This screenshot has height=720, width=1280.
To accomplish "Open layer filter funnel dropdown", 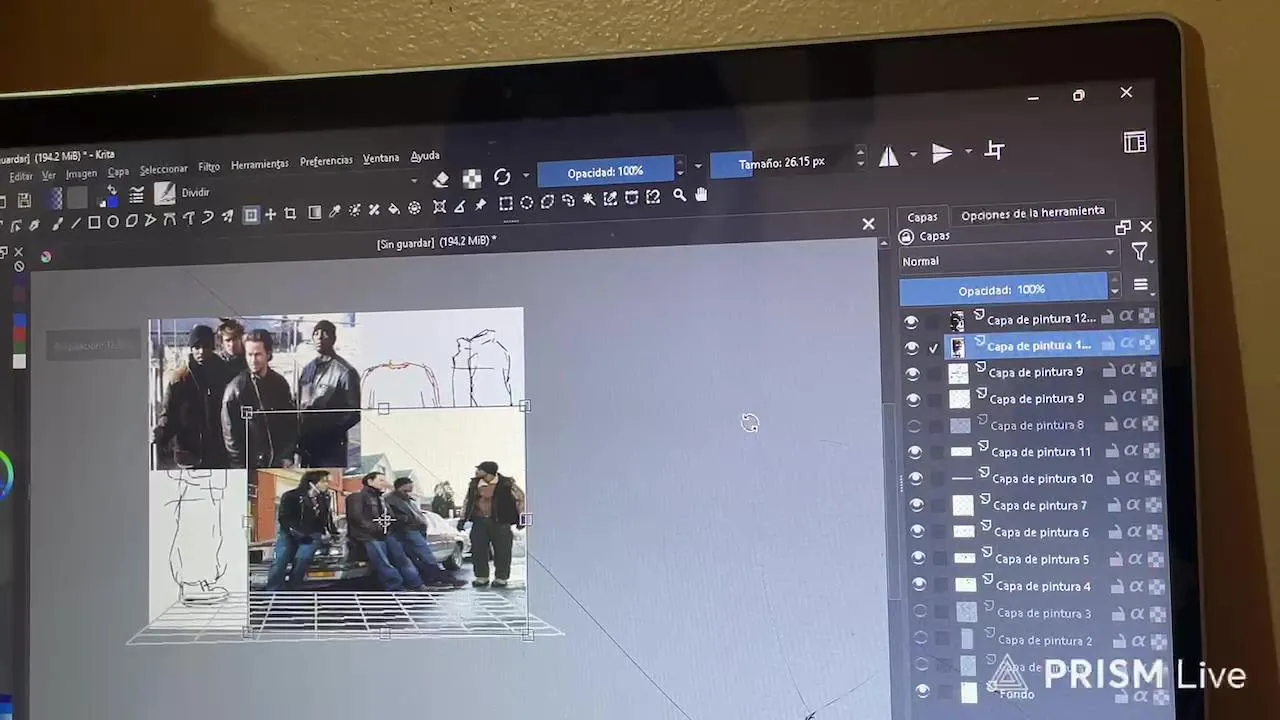I will [1140, 253].
